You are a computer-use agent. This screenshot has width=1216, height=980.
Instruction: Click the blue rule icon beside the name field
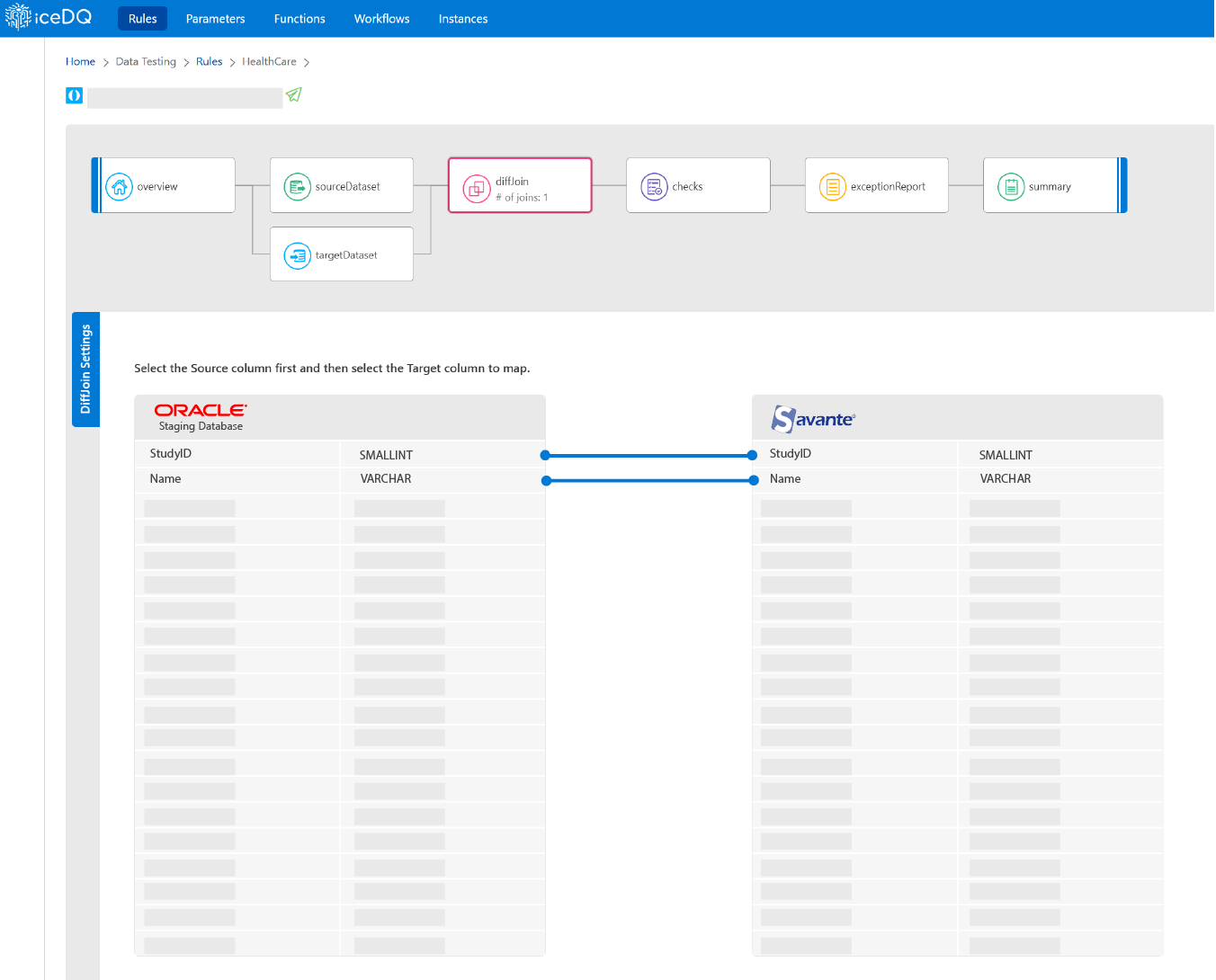73,94
